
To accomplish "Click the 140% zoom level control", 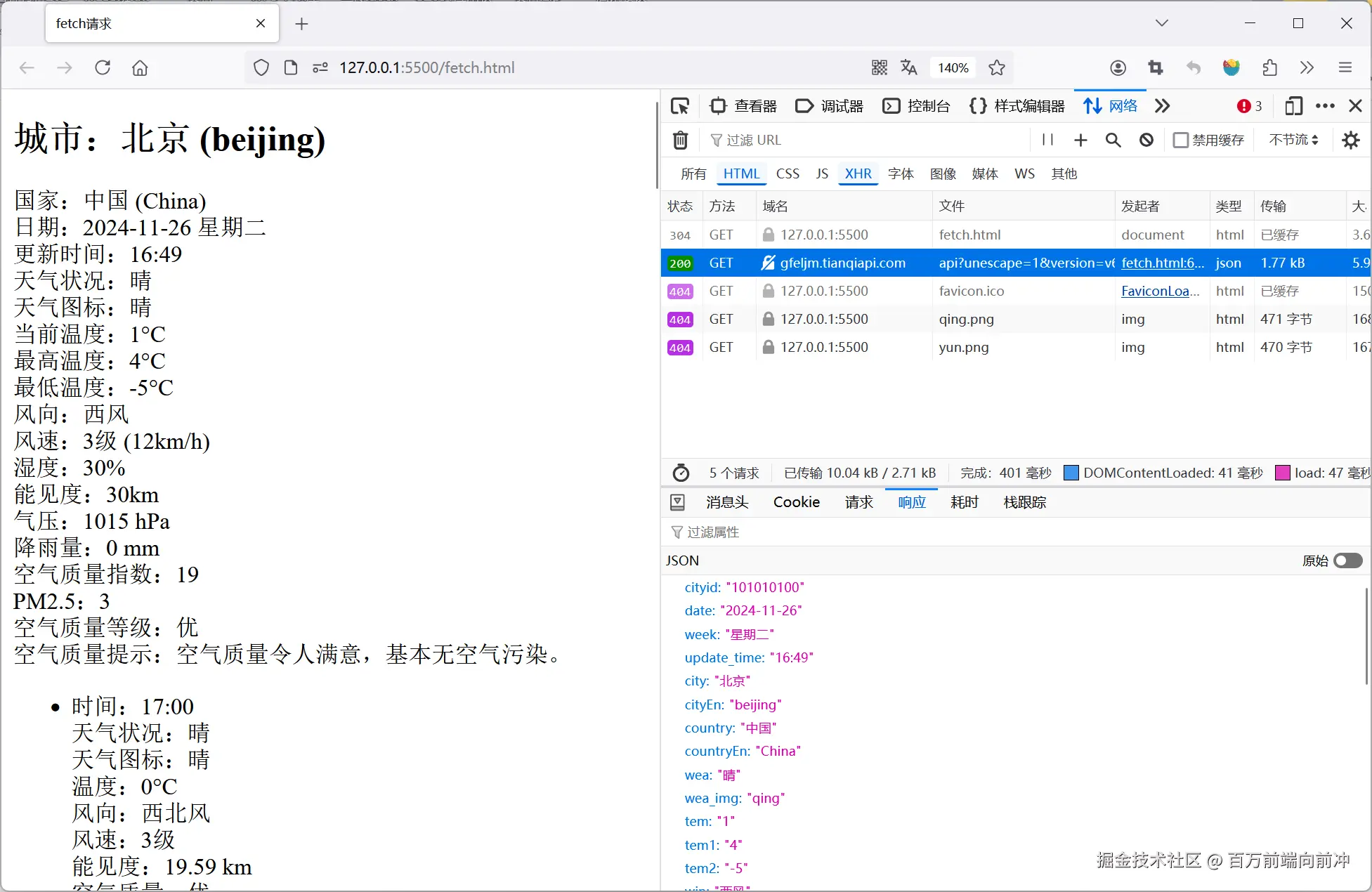I will (x=953, y=67).
